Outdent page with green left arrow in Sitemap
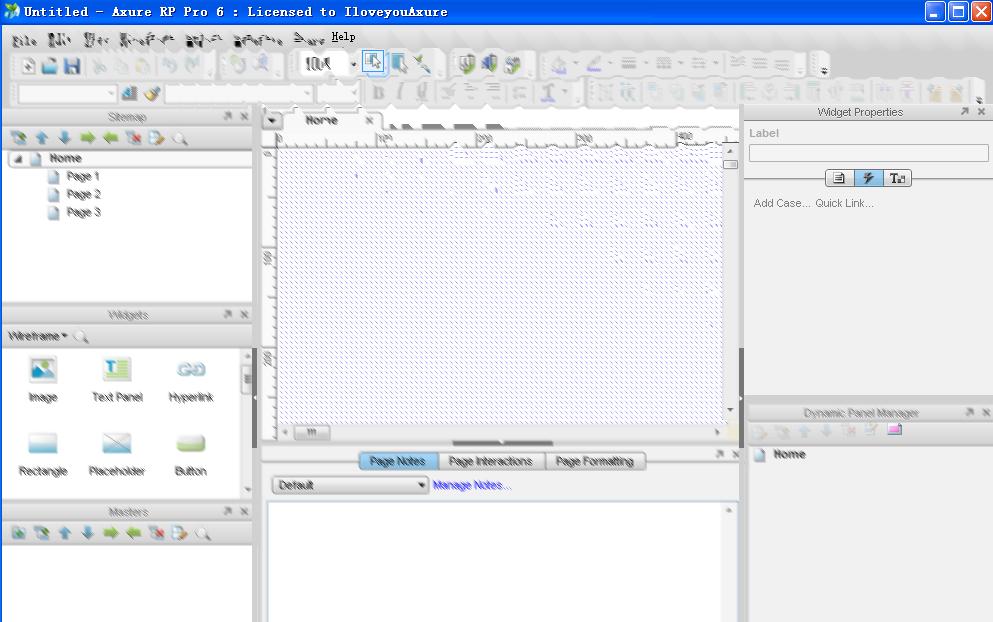Viewport: 993px width, 622px height. pyautogui.click(x=110, y=138)
